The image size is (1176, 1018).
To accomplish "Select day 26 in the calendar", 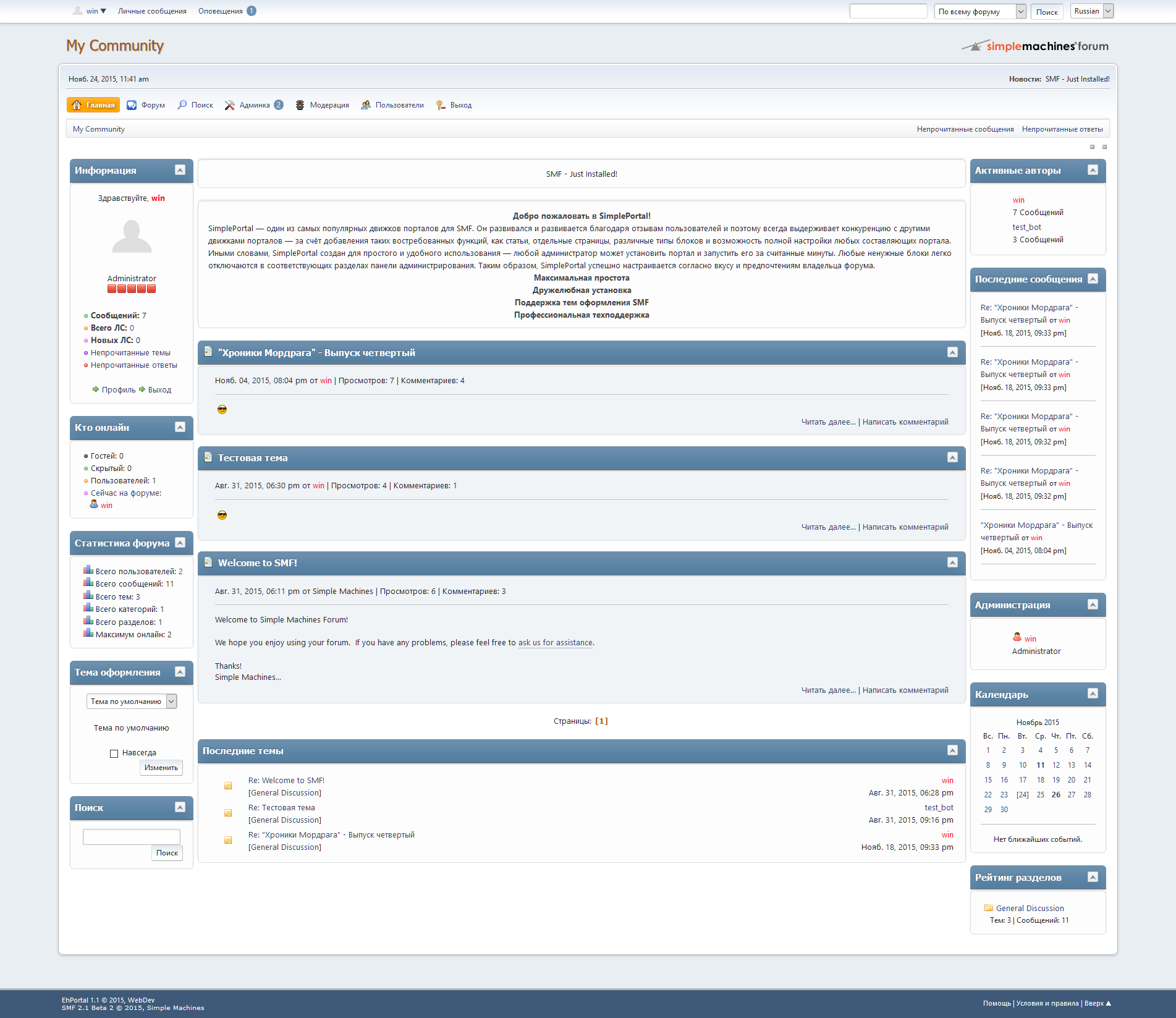I will click(x=1056, y=795).
